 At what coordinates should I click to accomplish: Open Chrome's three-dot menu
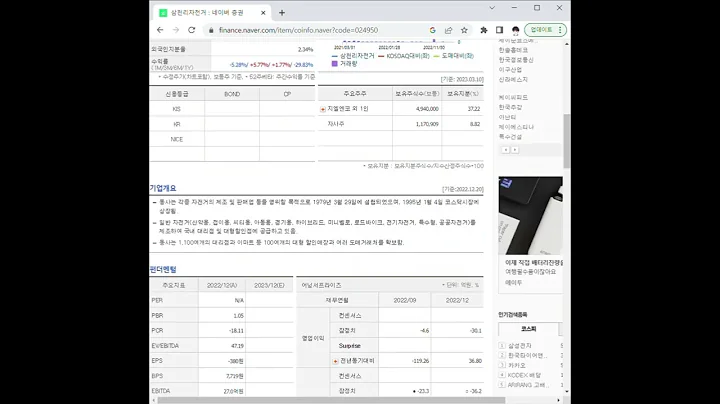point(560,30)
